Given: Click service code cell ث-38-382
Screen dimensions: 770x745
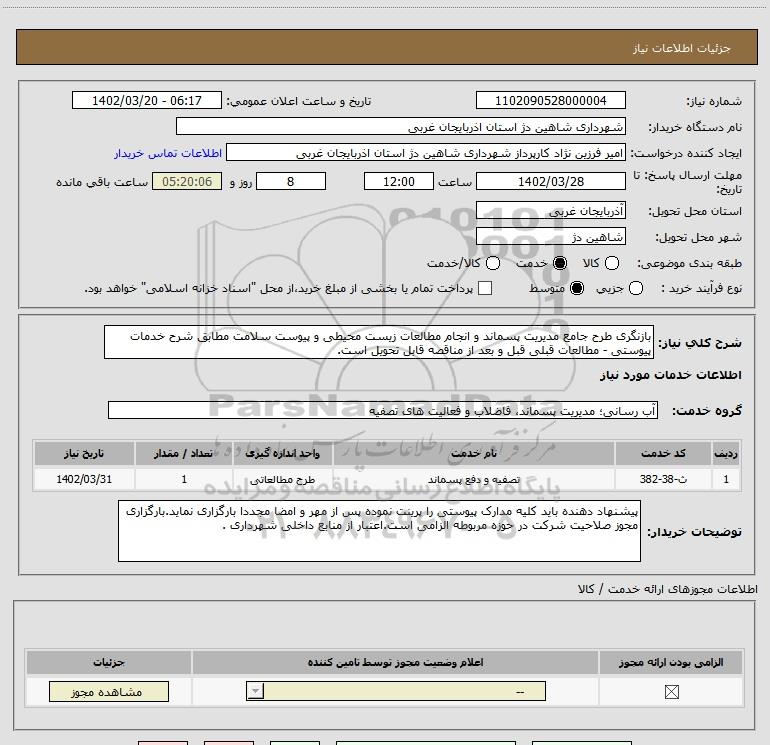Looking at the screenshot, I should (663, 479).
